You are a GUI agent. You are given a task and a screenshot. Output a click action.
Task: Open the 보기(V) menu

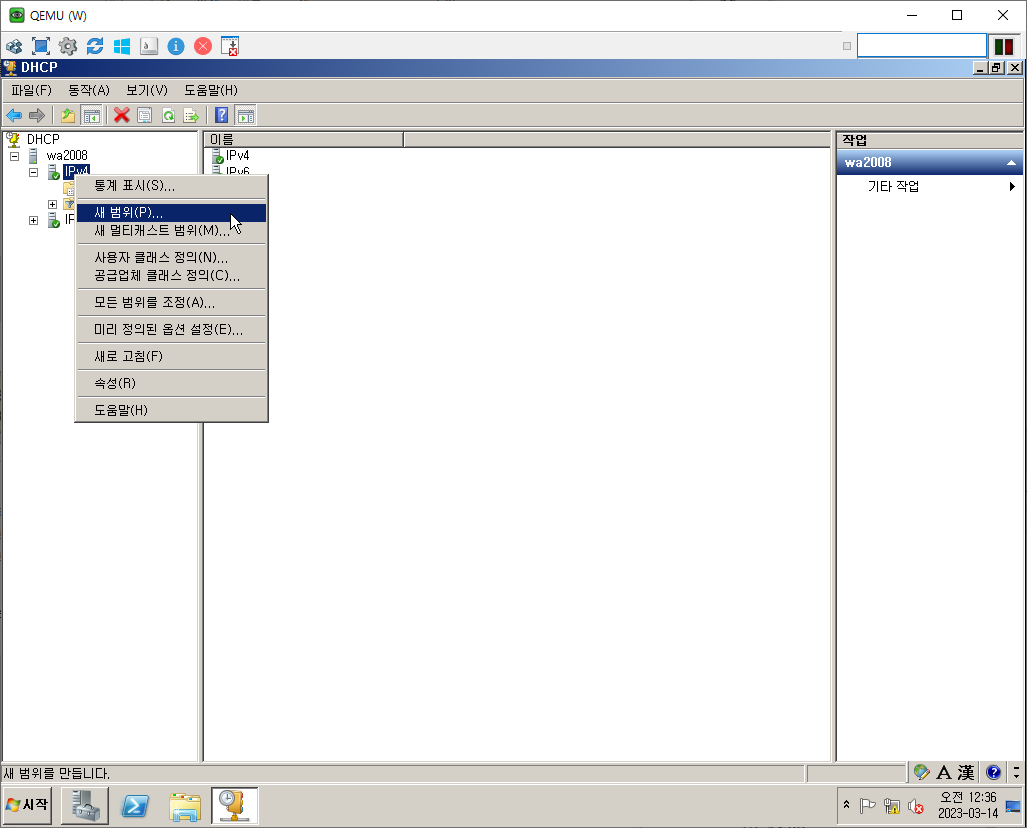click(x=147, y=90)
